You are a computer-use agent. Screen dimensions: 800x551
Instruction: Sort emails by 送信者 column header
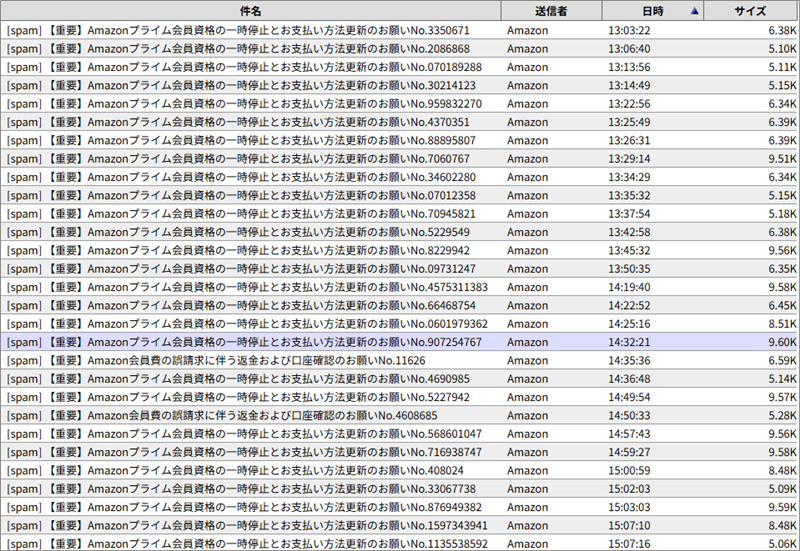[x=551, y=12]
